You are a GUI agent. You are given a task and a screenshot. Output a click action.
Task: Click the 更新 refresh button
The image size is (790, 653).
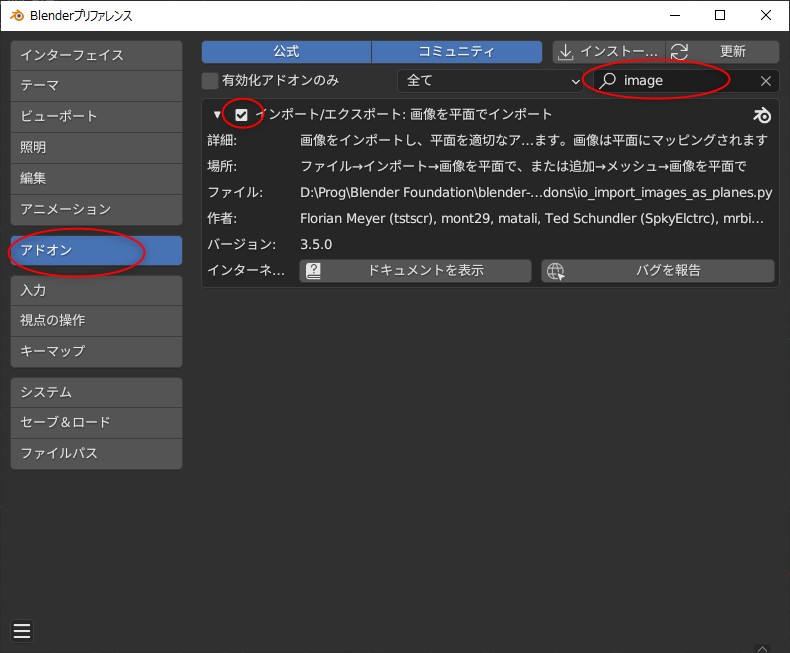pyautogui.click(x=723, y=52)
